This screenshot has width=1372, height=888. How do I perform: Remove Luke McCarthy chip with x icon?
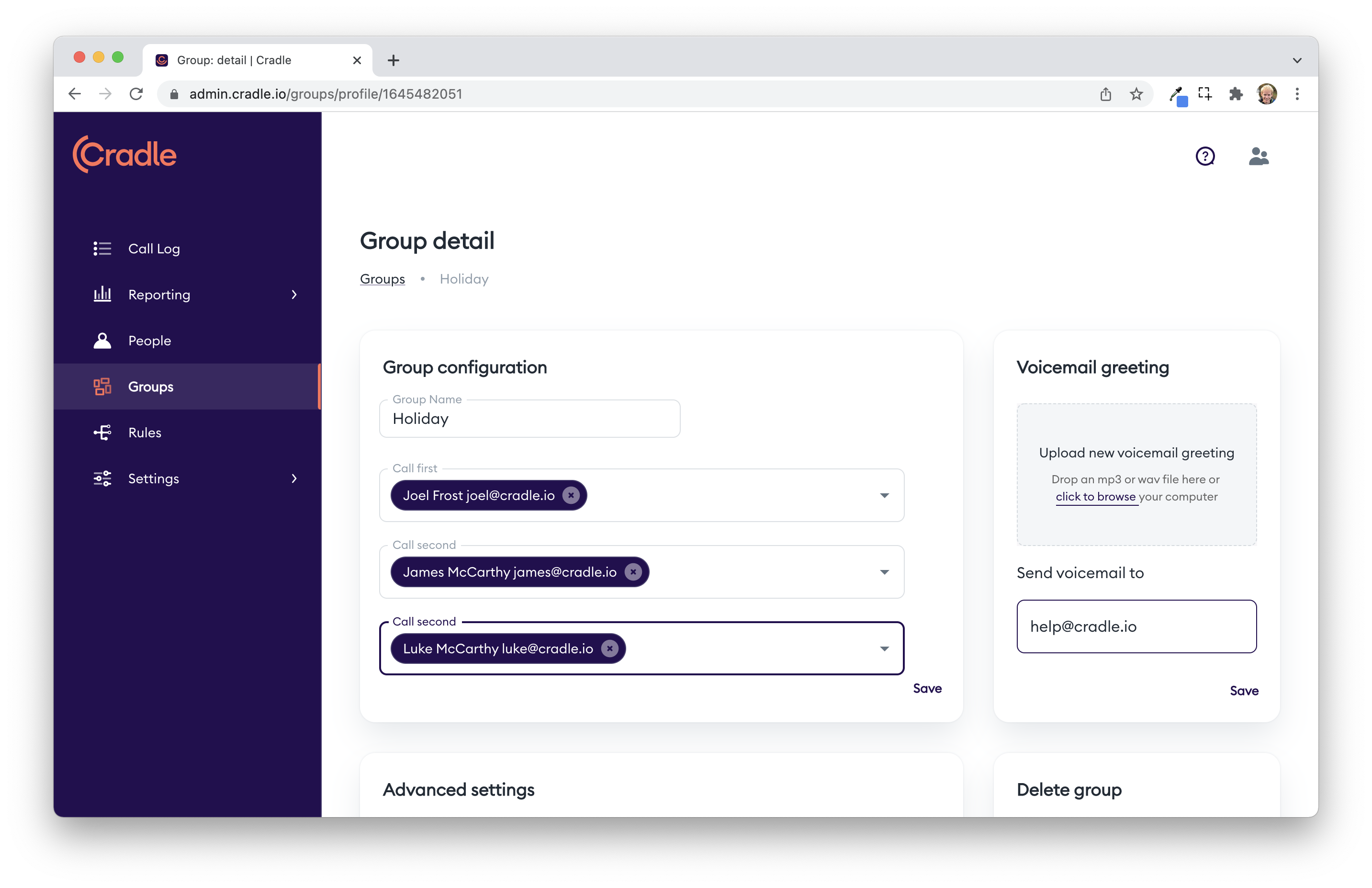pos(609,649)
